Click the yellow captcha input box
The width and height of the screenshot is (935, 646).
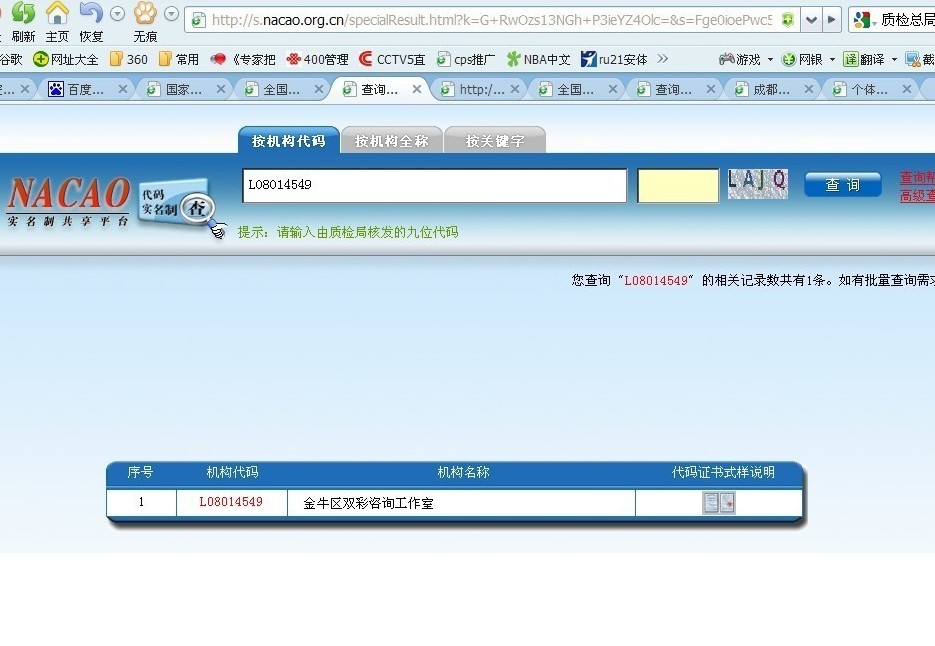(x=678, y=186)
